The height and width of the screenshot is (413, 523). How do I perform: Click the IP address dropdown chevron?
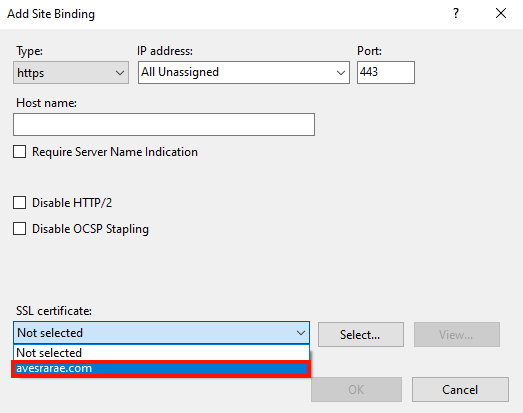(x=341, y=73)
